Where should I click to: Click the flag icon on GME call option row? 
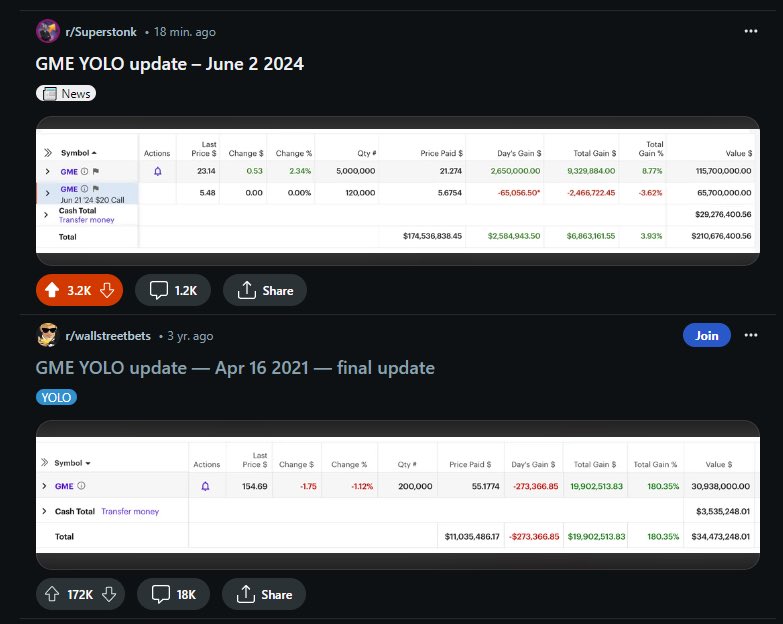(96, 189)
